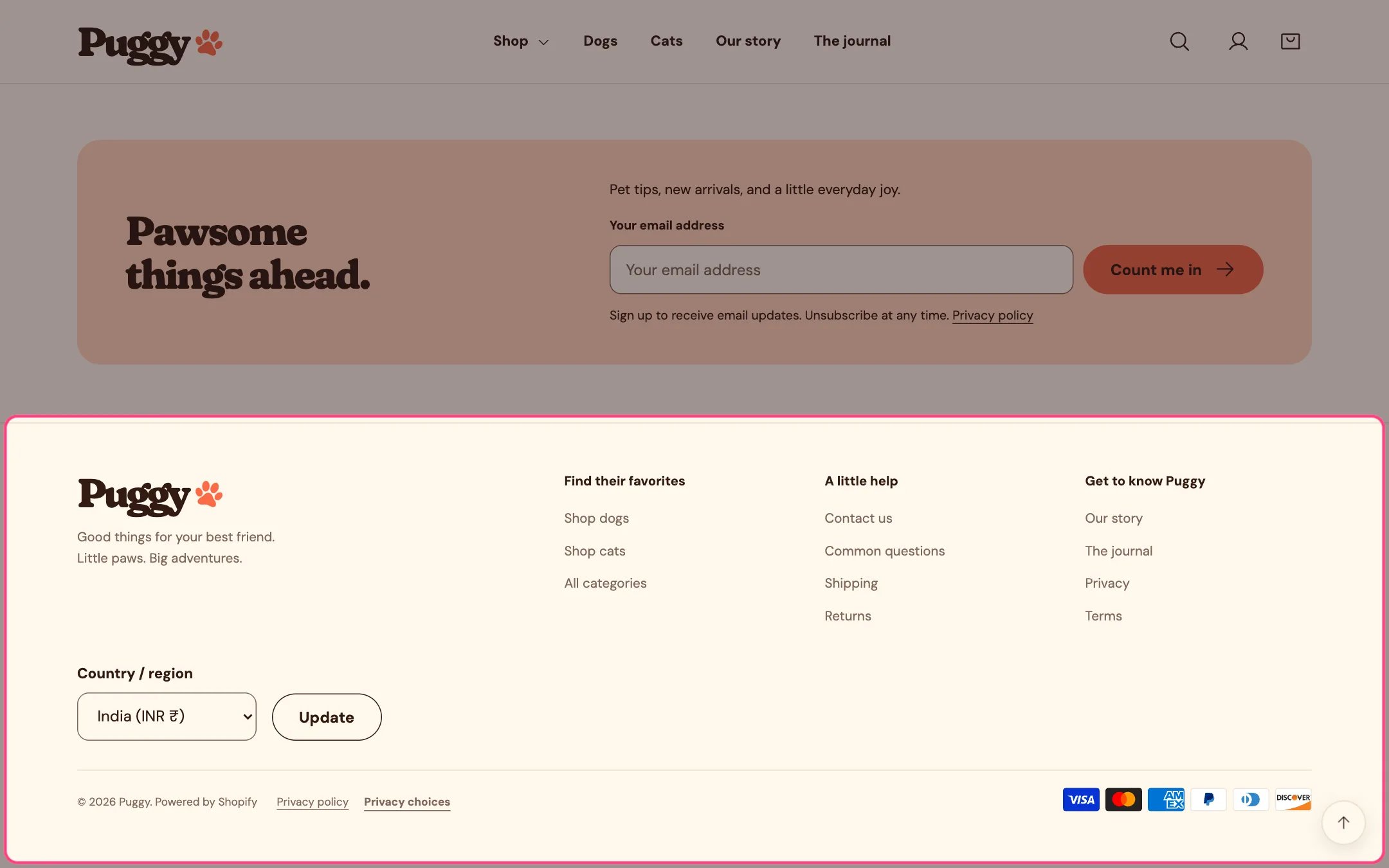Image resolution: width=1389 pixels, height=868 pixels.
Task: Open the account profile icon
Action: pyautogui.click(x=1238, y=41)
